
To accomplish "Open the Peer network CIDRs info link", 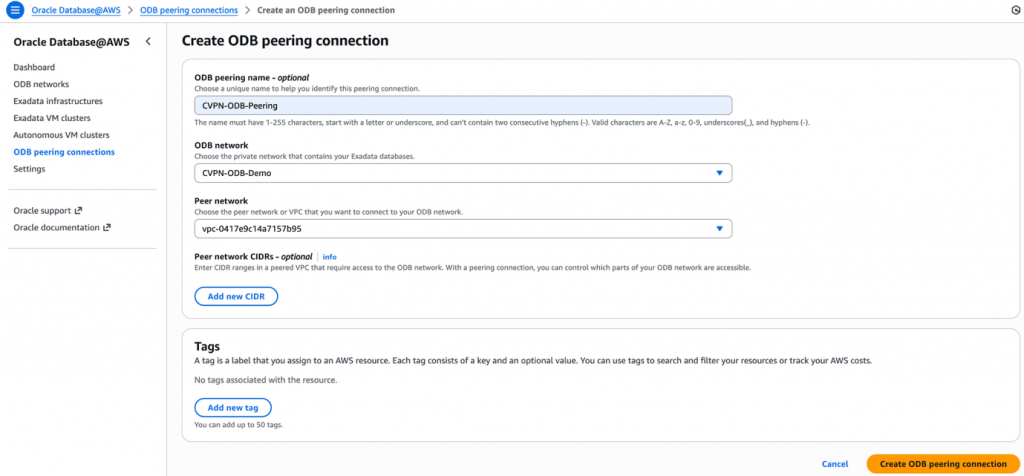I will pos(329,257).
